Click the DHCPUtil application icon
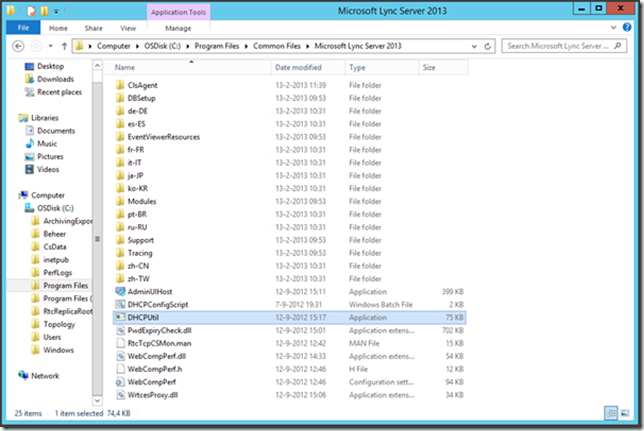This screenshot has height=431, width=644. (x=120, y=317)
